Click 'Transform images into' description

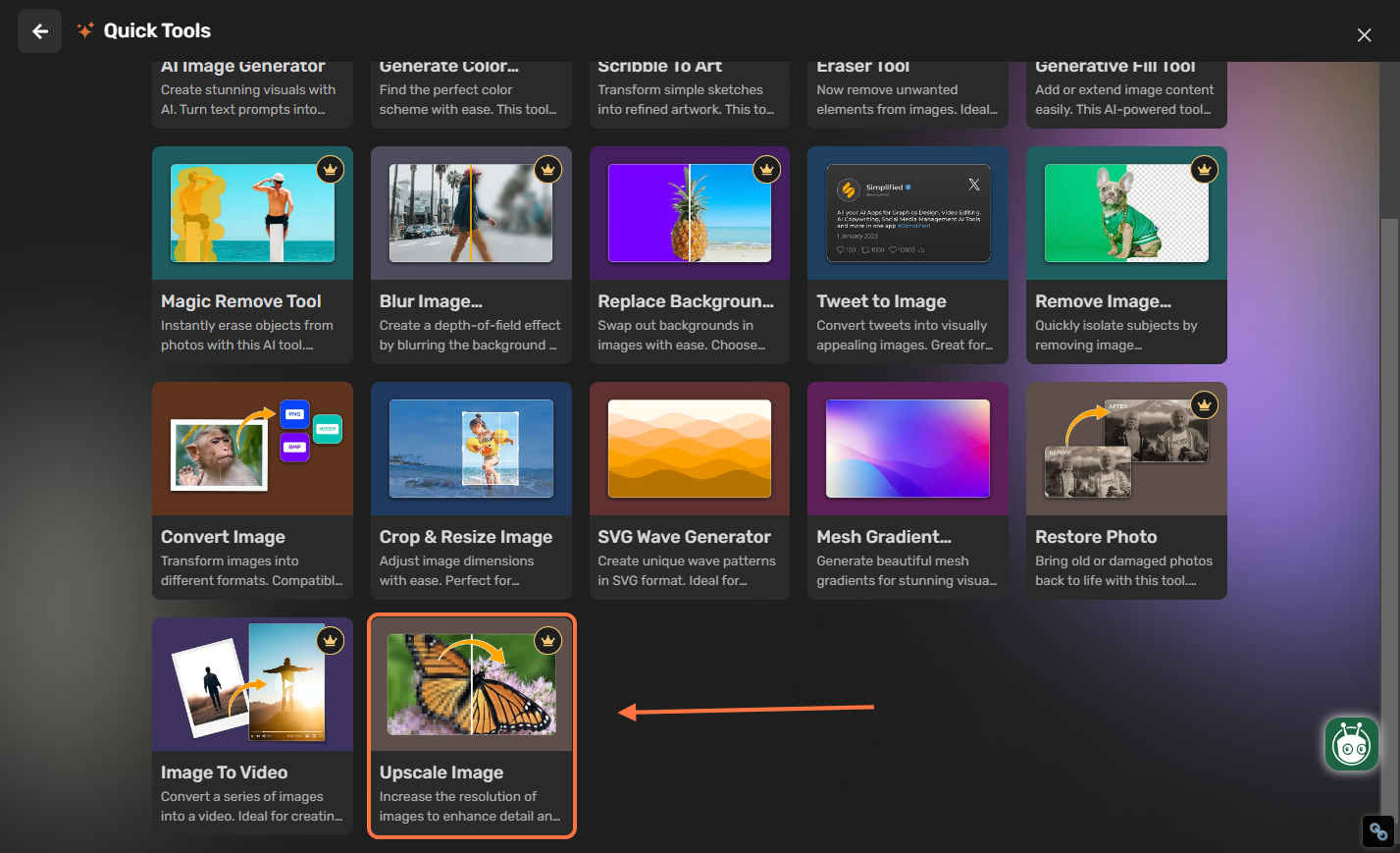[x=230, y=560]
